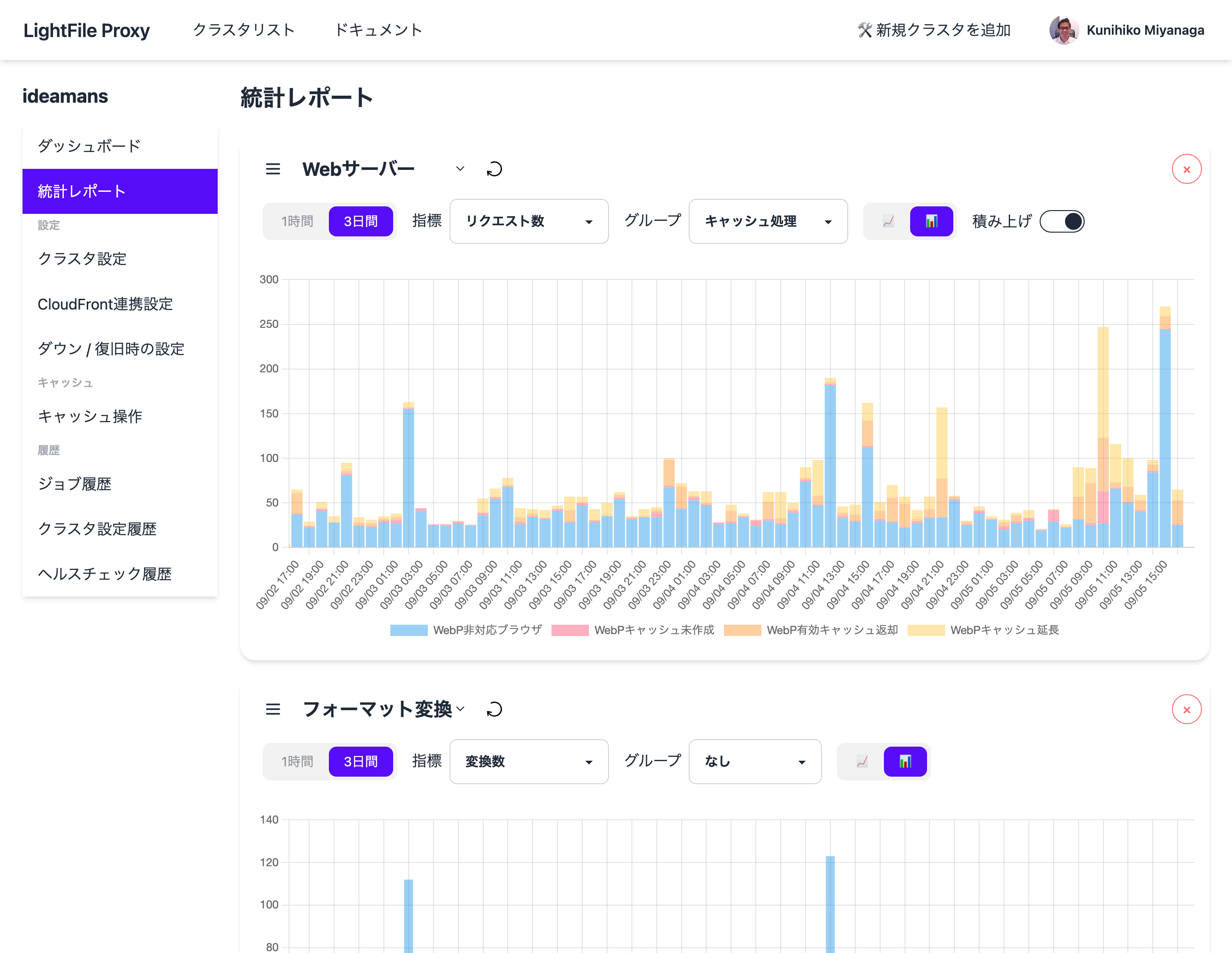Remove the Webサーバー panel with red X

pyautogui.click(x=1186, y=169)
